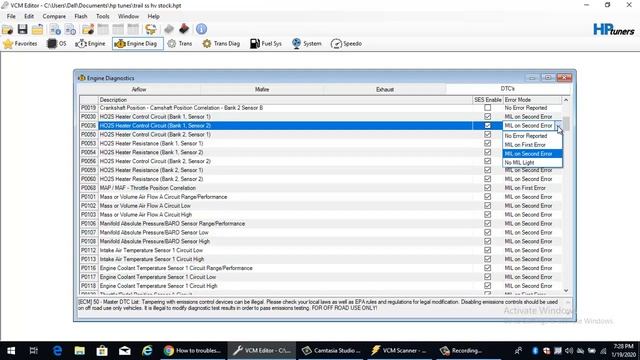This screenshot has height=360, width=640.
Task: Click the folder icon left of the grayed tables
Action: pyautogui.click(x=88, y=29)
